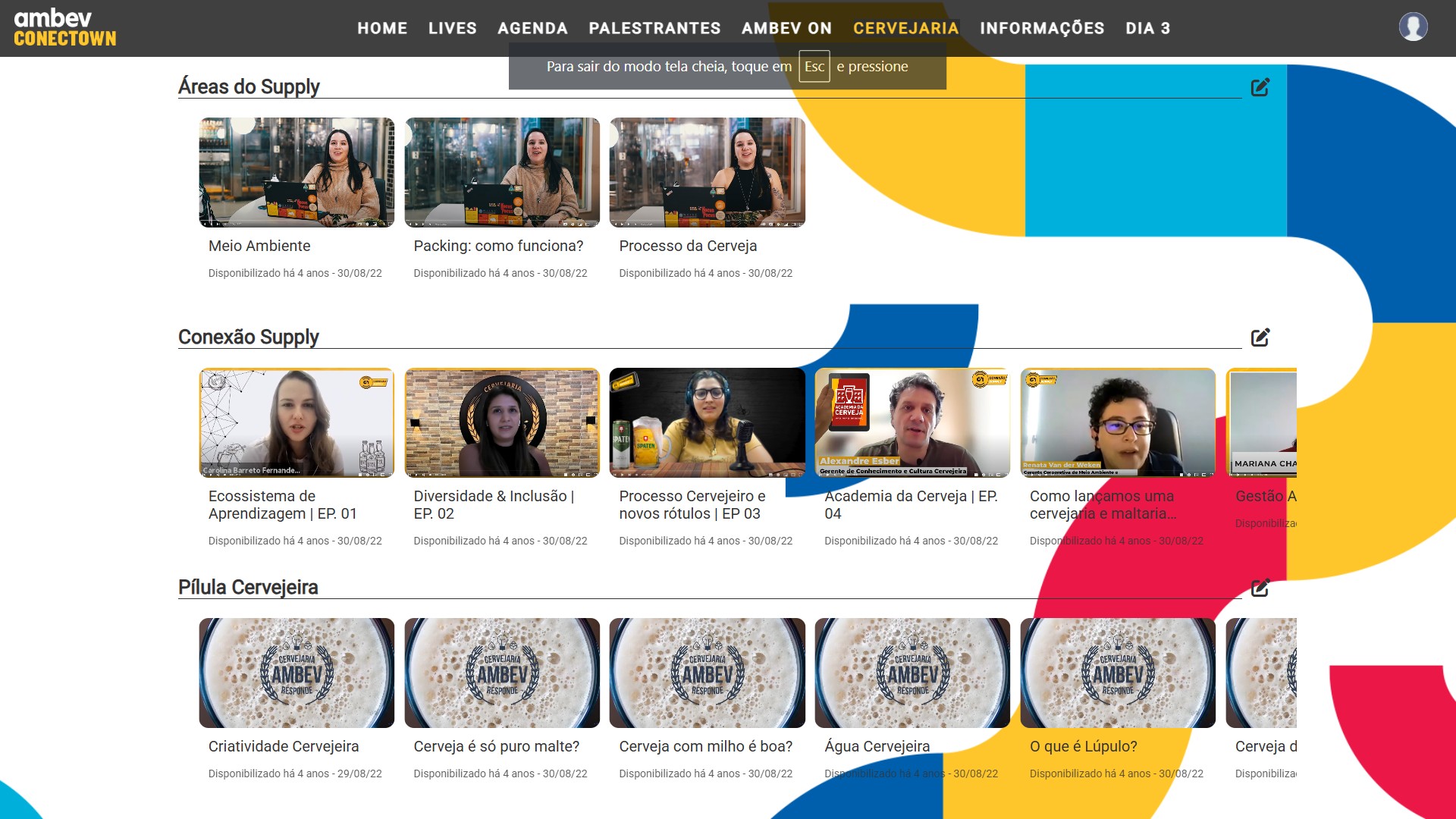The image size is (1456, 819).
Task: Click the Cerveja é só puro malte? title
Action: (497, 746)
